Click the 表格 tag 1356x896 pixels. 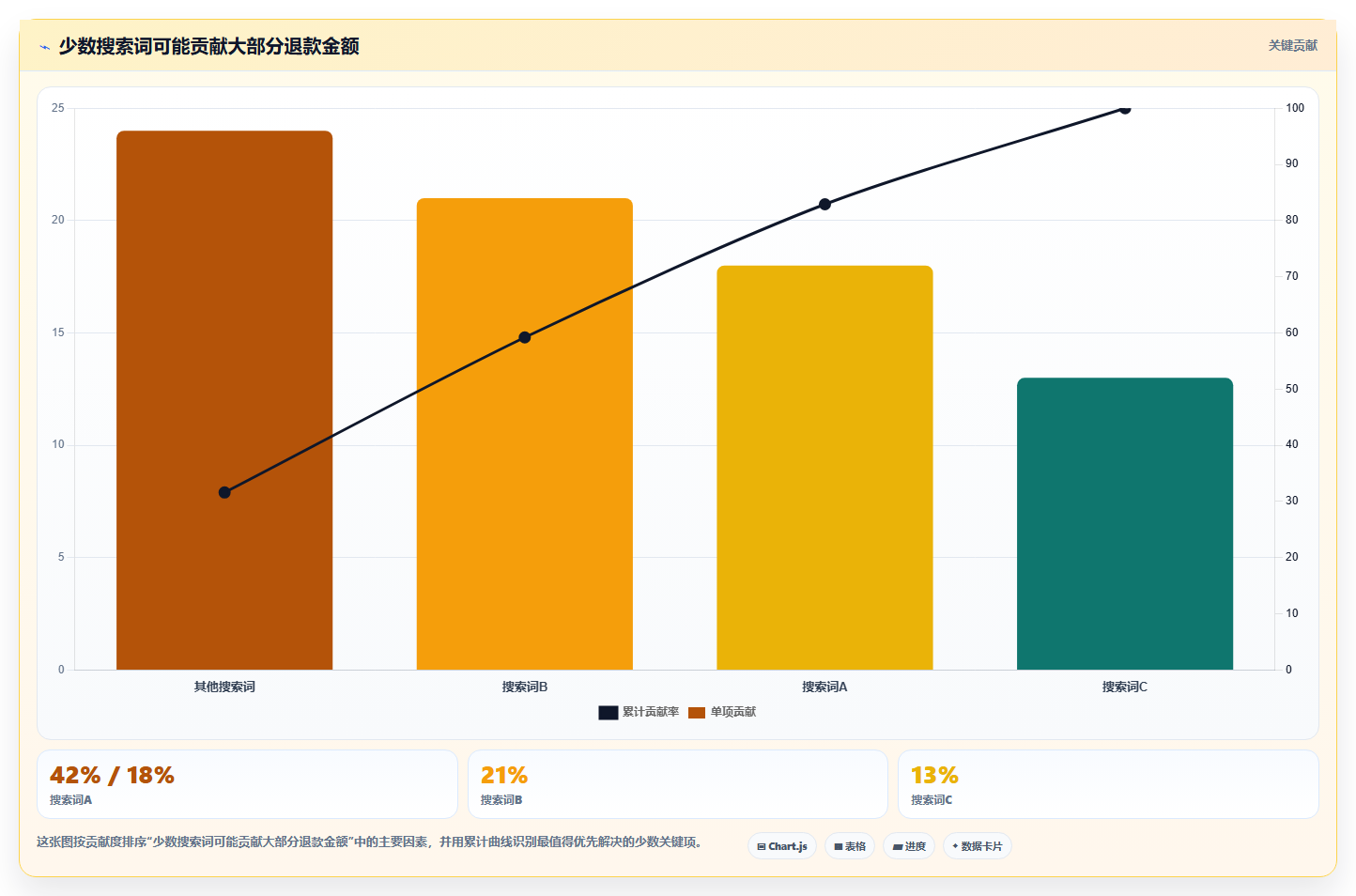pos(850,846)
